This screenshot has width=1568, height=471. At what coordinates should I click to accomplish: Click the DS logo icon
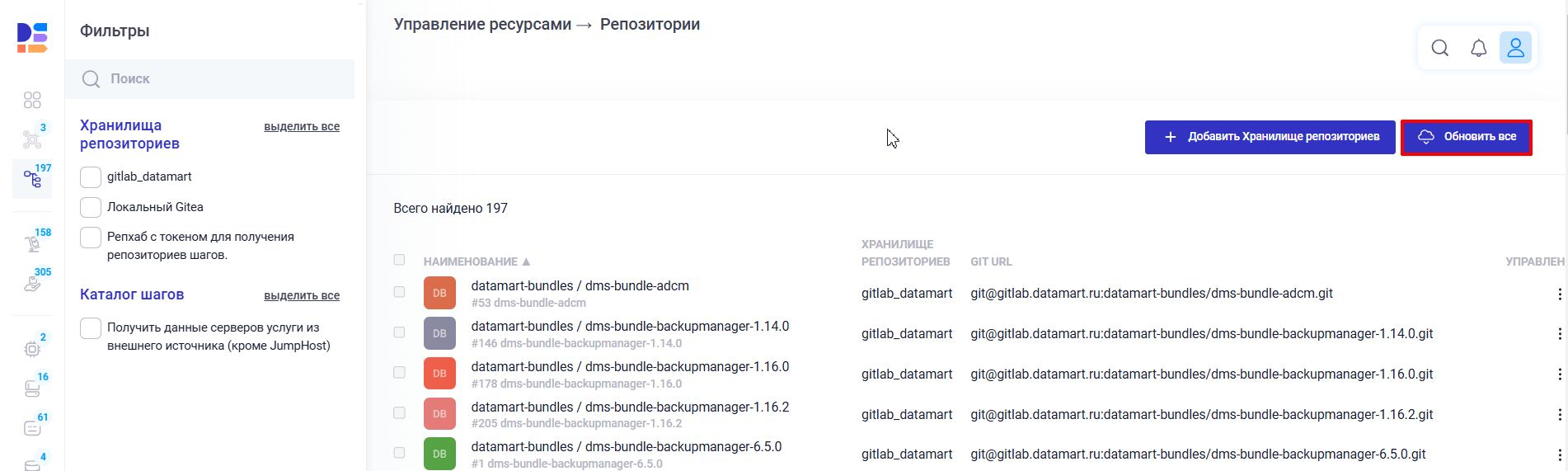coord(32,38)
